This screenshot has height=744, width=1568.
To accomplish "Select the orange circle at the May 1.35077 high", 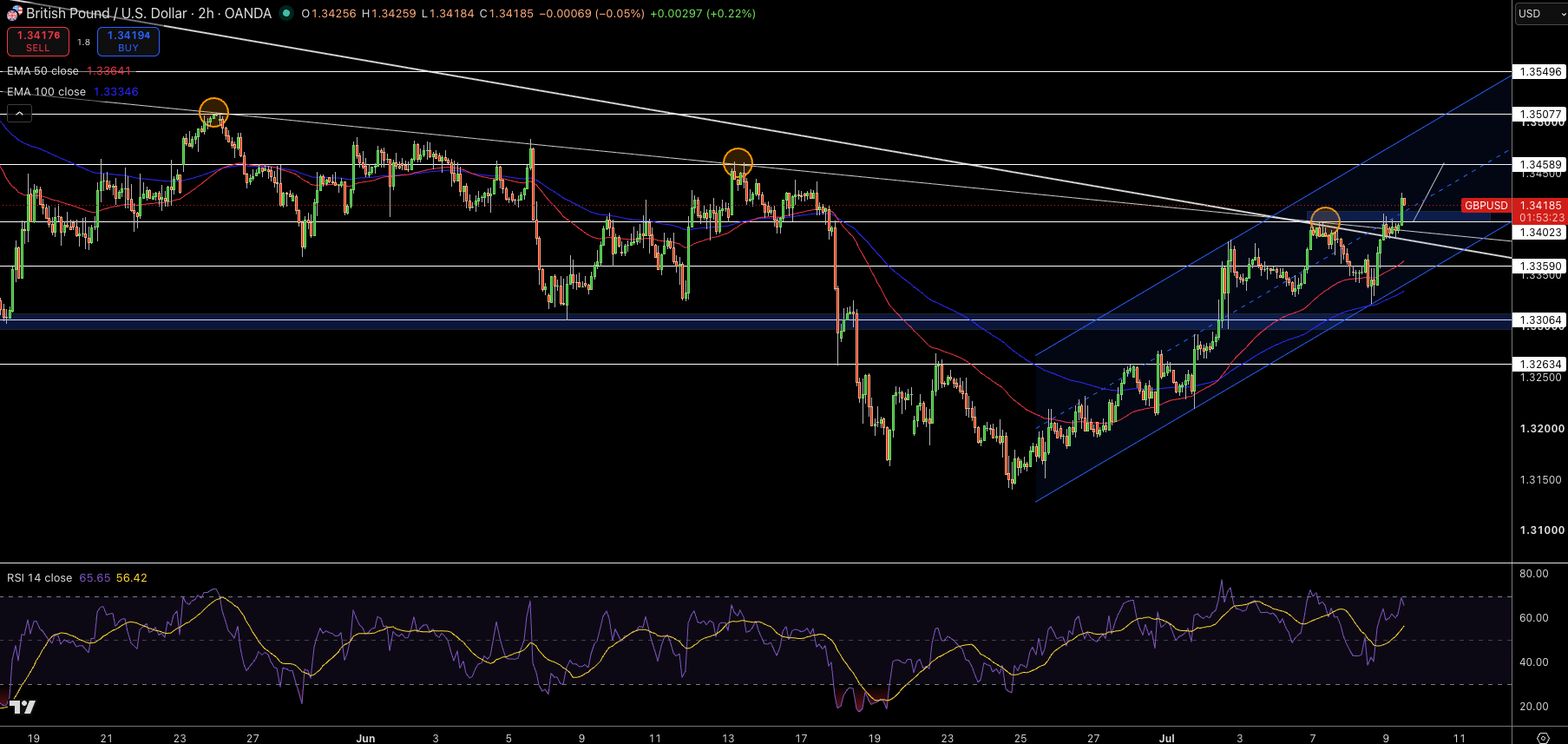I will [x=213, y=113].
